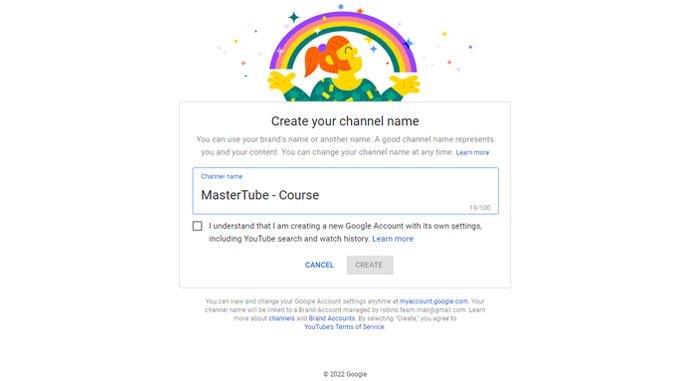Viewport: 700px width, 381px height.
Task: Click the dark green star above the rainbow
Action: (294, 17)
